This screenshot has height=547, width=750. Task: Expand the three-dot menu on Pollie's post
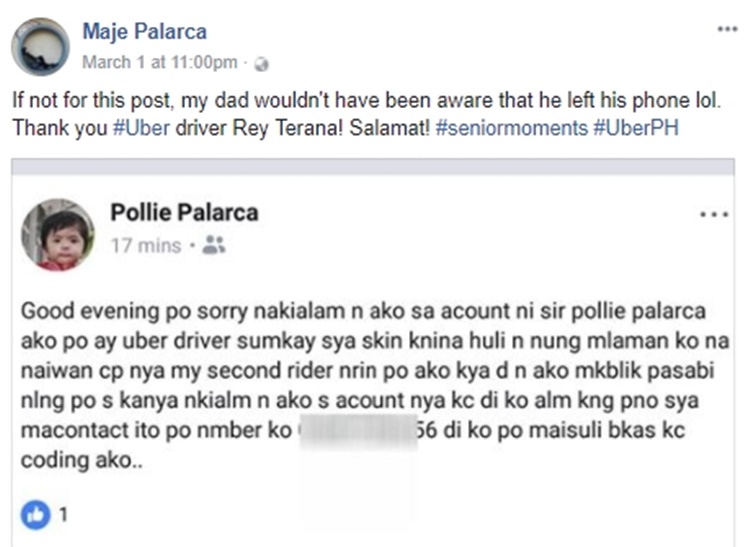pos(715,215)
